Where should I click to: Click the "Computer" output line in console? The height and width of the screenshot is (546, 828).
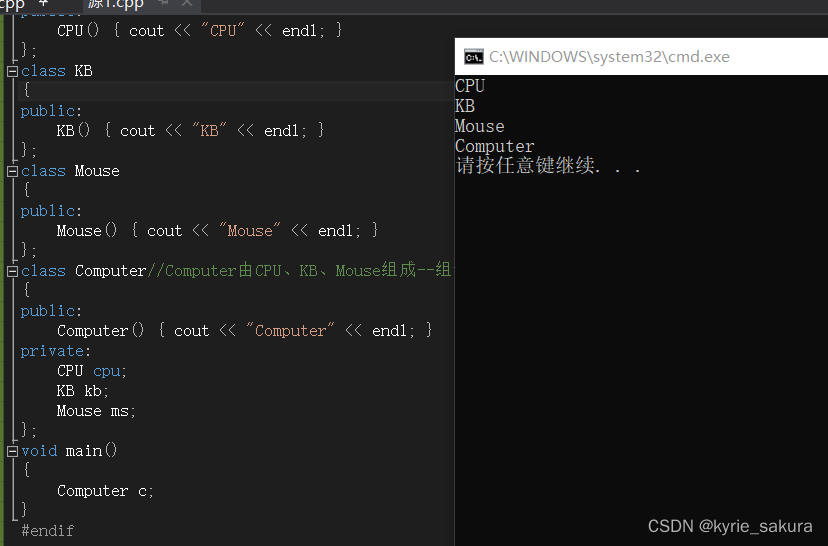[494, 146]
